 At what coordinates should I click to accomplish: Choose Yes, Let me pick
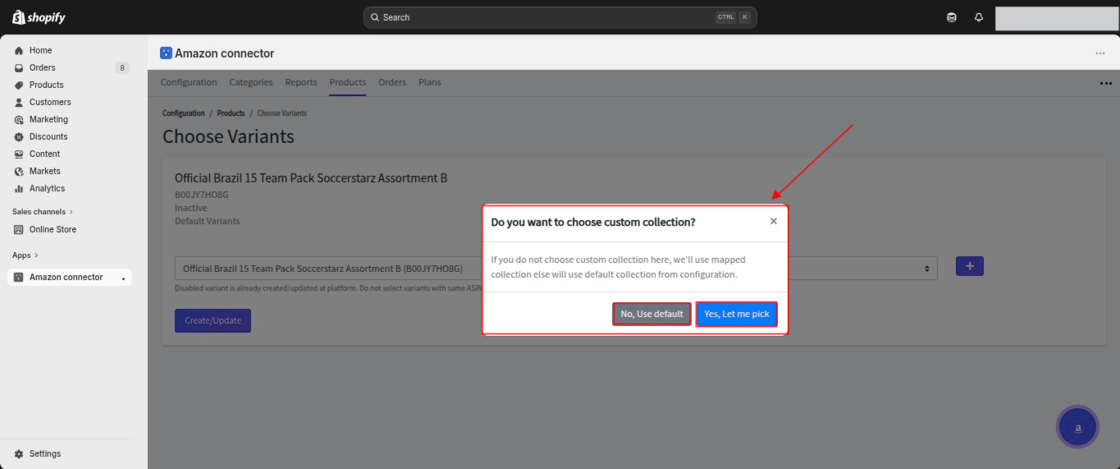(736, 314)
